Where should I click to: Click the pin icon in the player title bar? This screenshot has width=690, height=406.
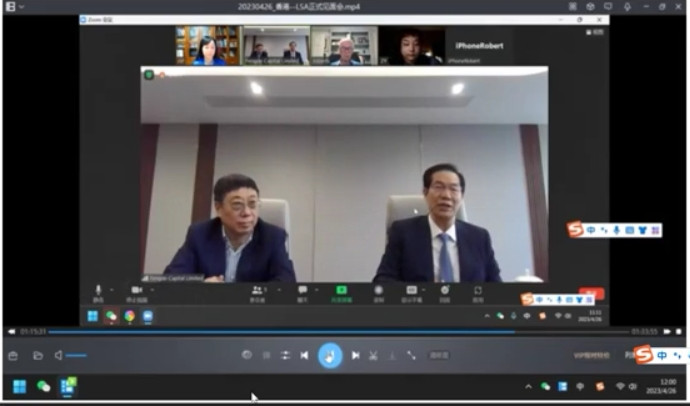[627, 7]
